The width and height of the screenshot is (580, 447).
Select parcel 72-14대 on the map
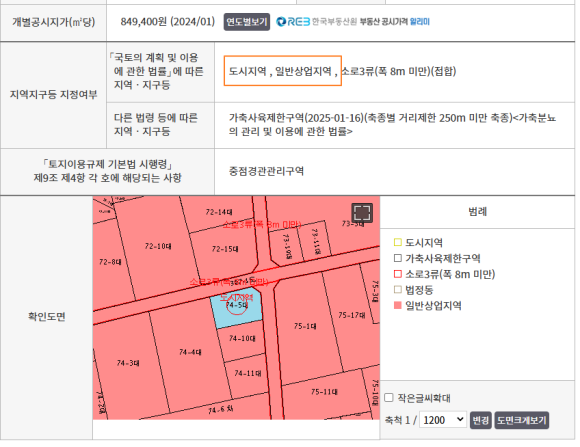[x=219, y=212]
